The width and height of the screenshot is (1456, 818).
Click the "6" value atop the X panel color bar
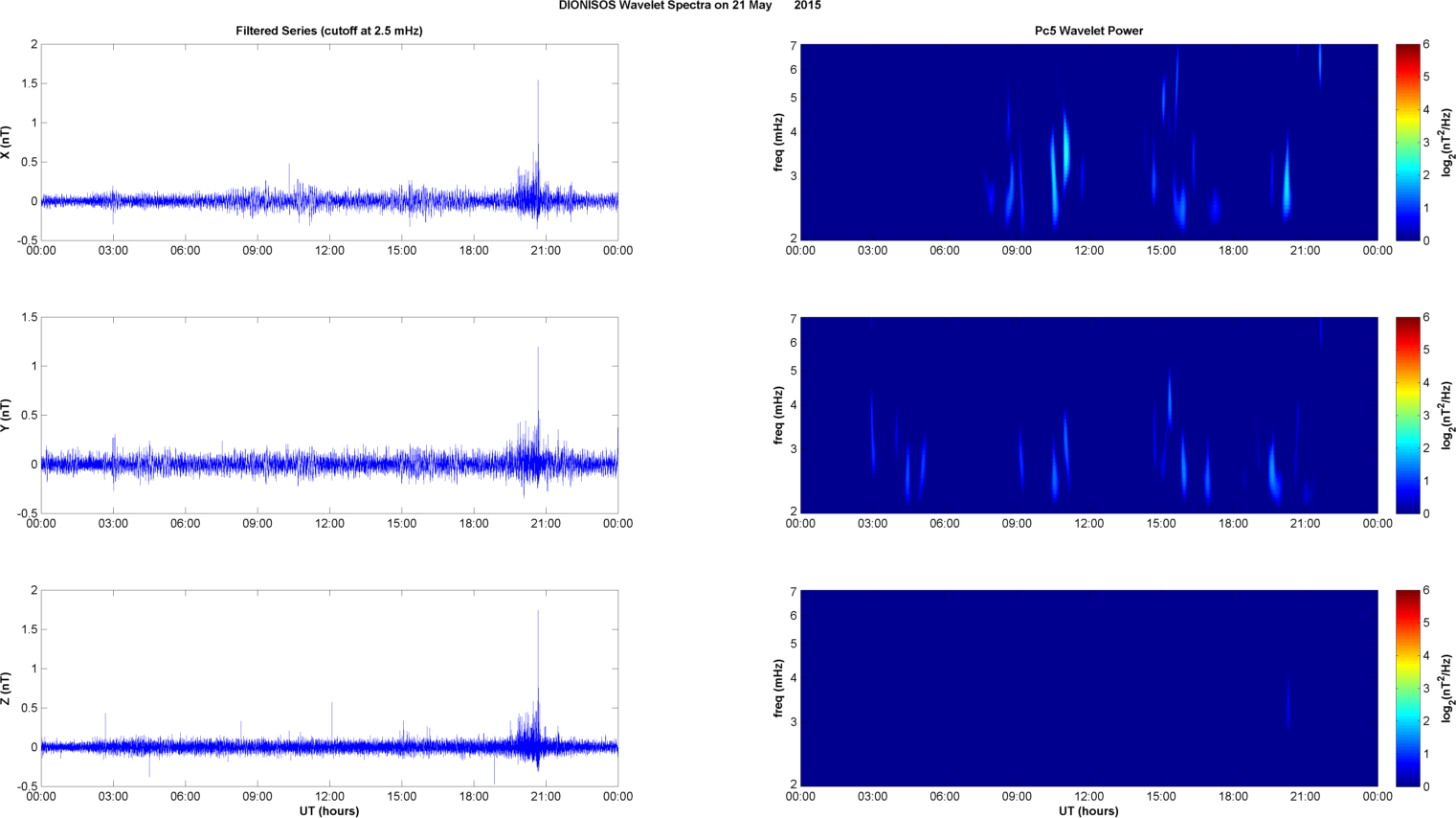[1426, 44]
